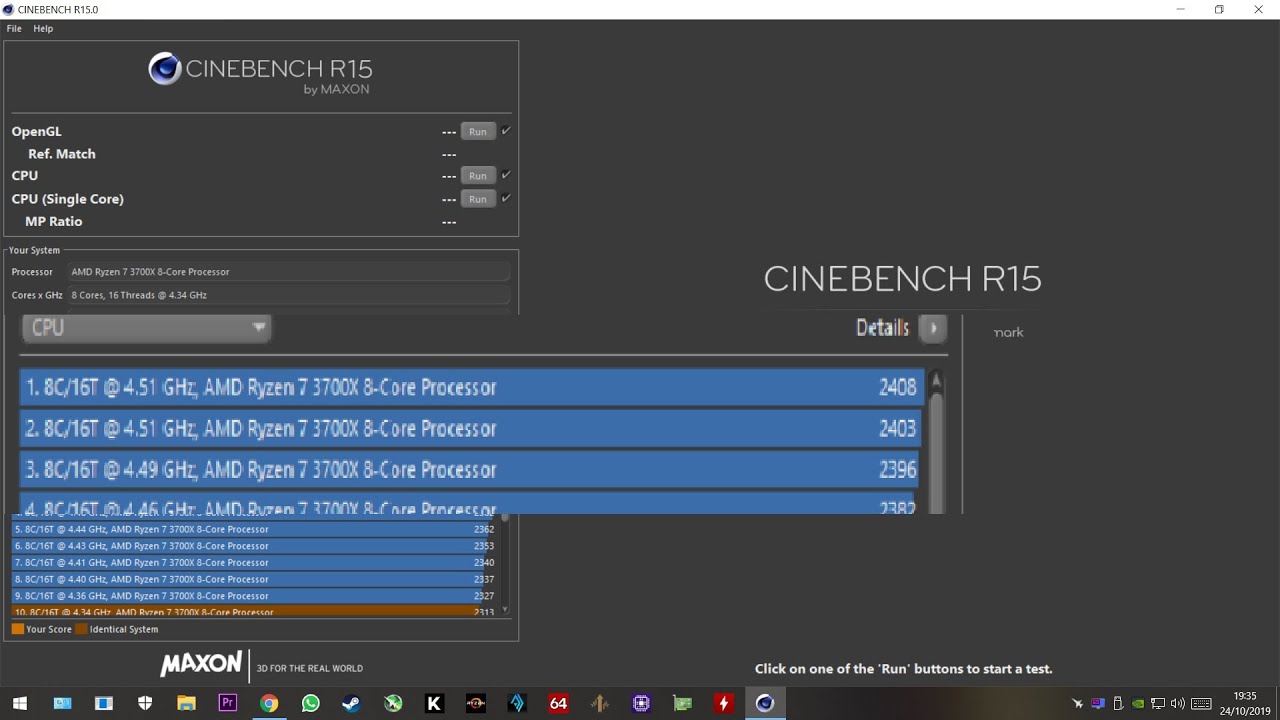Click the Processor name field

[x=289, y=272]
